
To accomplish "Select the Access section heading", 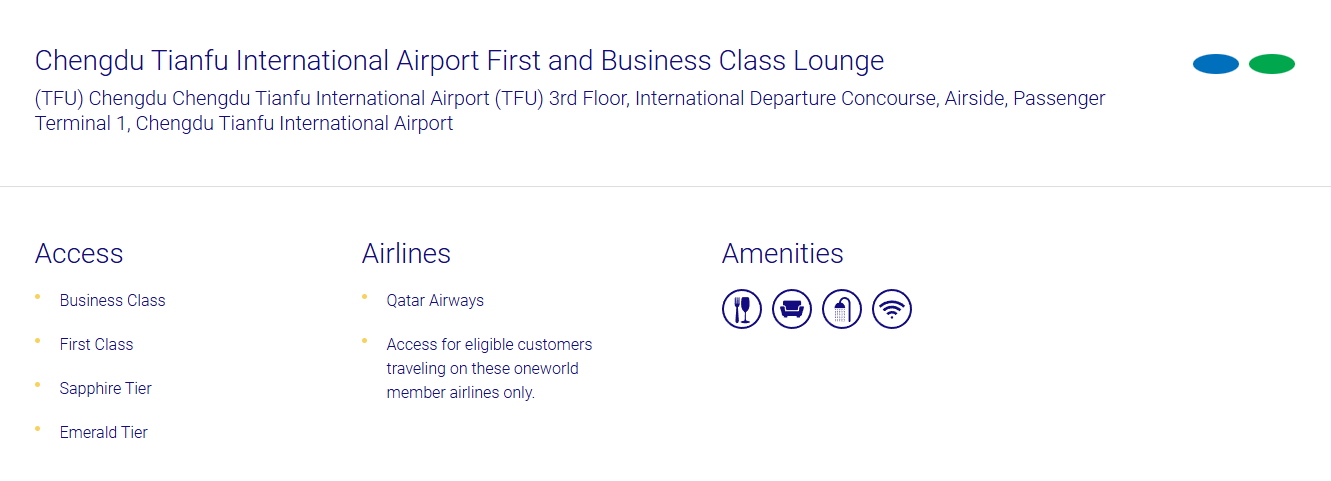I will [x=79, y=254].
